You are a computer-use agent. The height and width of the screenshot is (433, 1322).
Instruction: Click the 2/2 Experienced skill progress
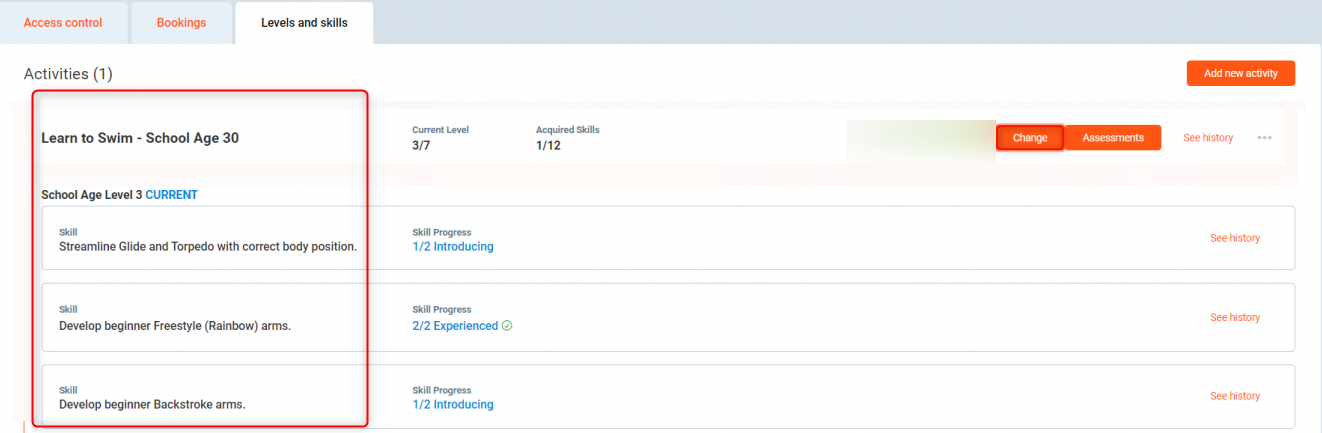pyautogui.click(x=454, y=326)
